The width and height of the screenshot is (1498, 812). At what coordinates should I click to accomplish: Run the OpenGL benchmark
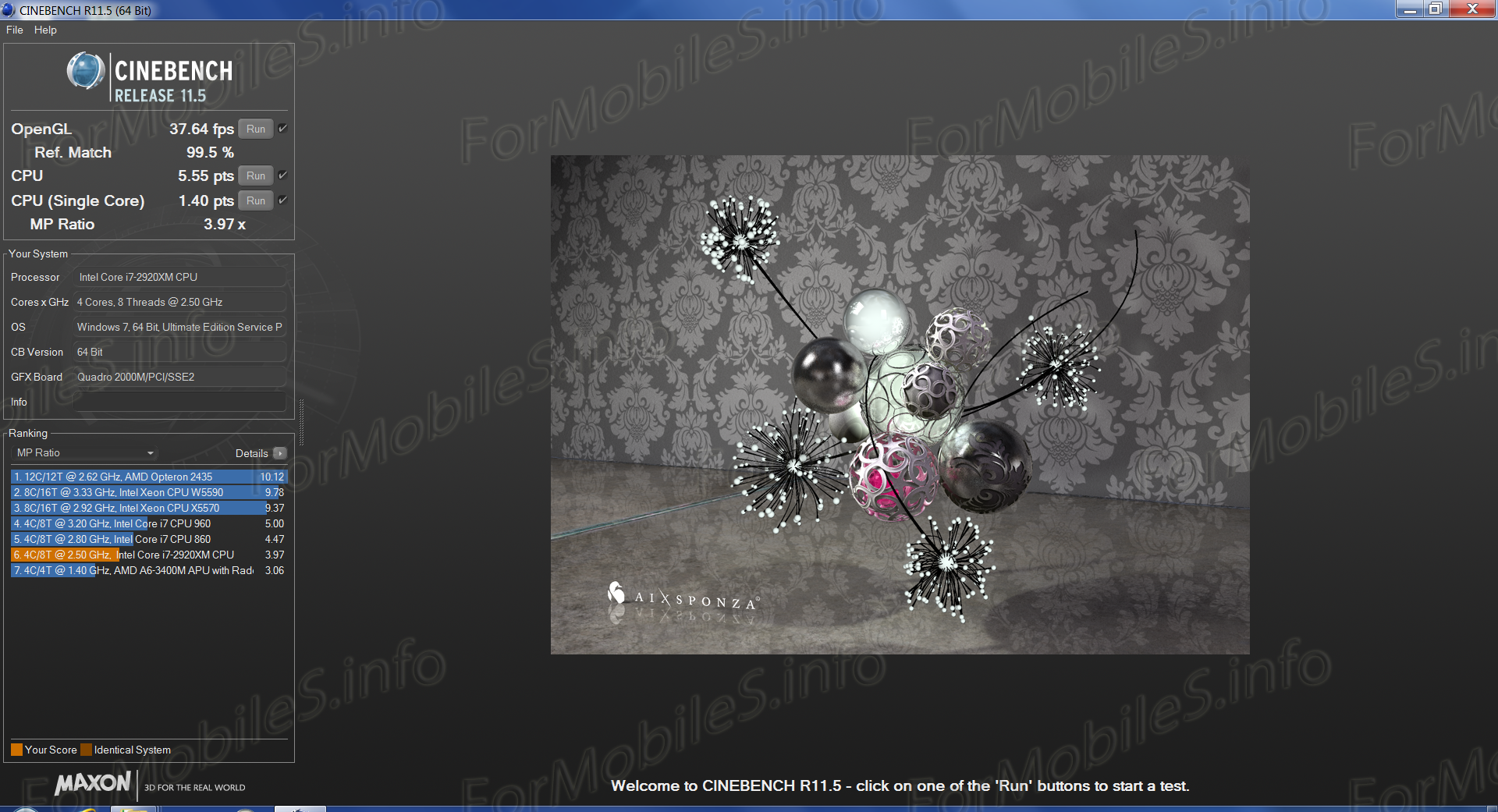(x=255, y=129)
